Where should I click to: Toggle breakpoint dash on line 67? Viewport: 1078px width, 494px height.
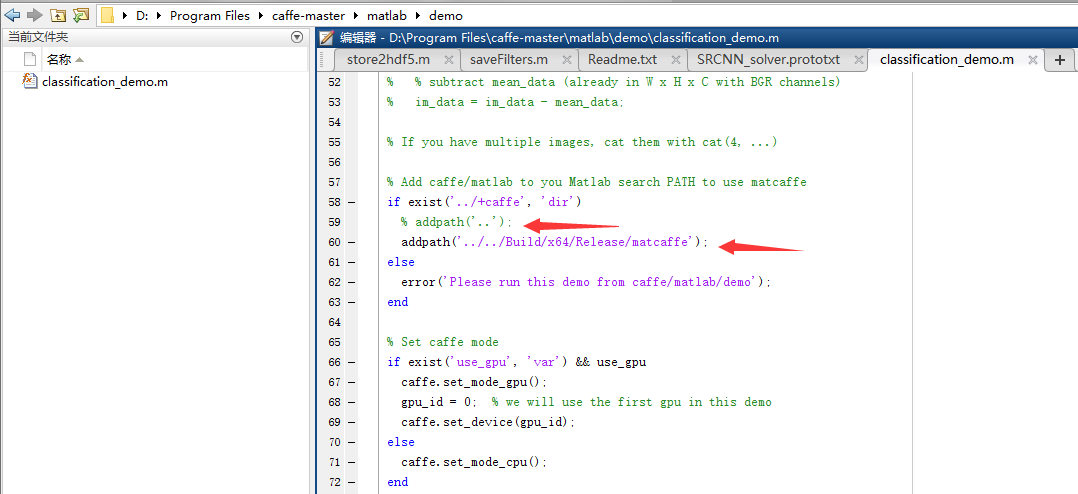tap(352, 382)
